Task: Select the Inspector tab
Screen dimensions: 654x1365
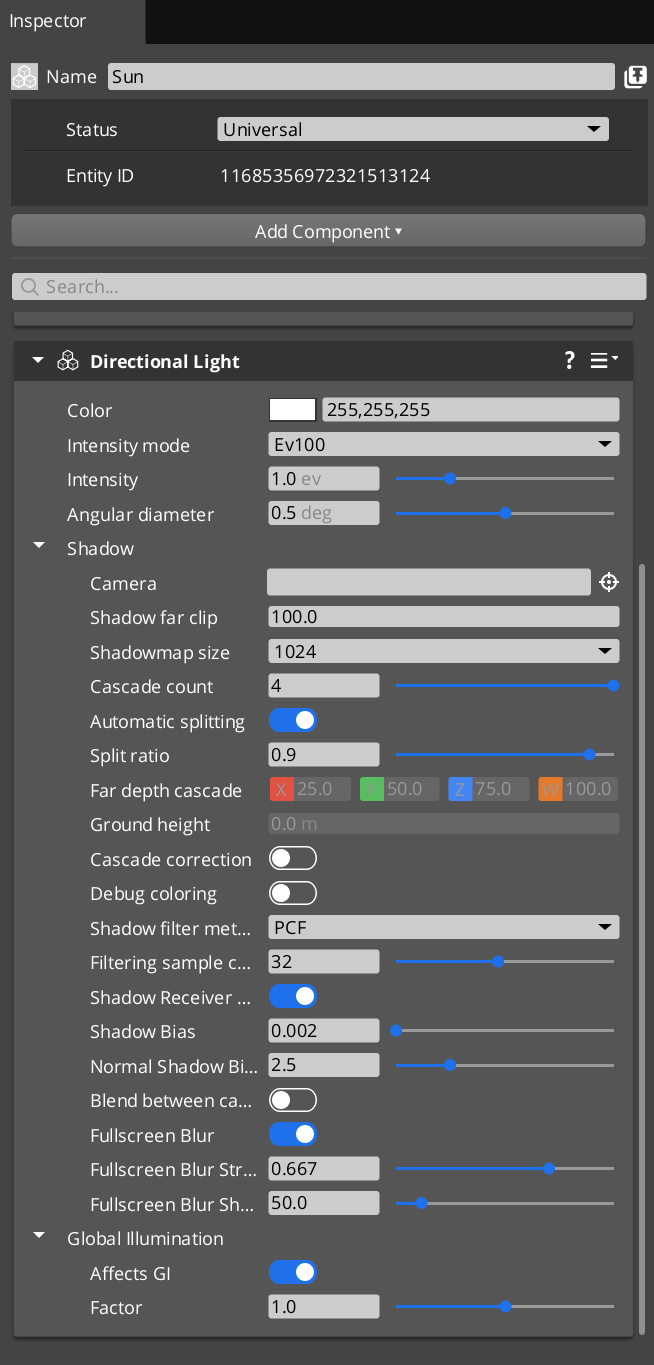Action: pyautogui.click(x=48, y=21)
